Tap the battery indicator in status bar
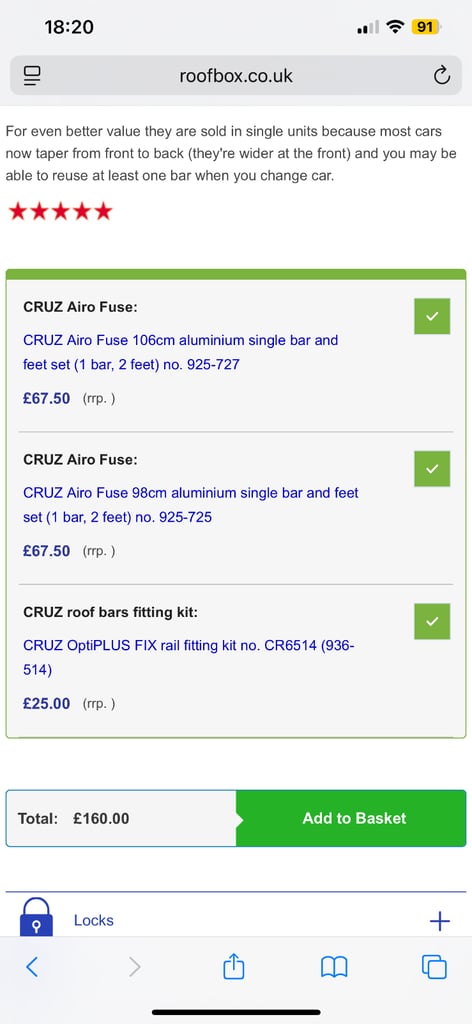The image size is (472, 1024). 426,27
